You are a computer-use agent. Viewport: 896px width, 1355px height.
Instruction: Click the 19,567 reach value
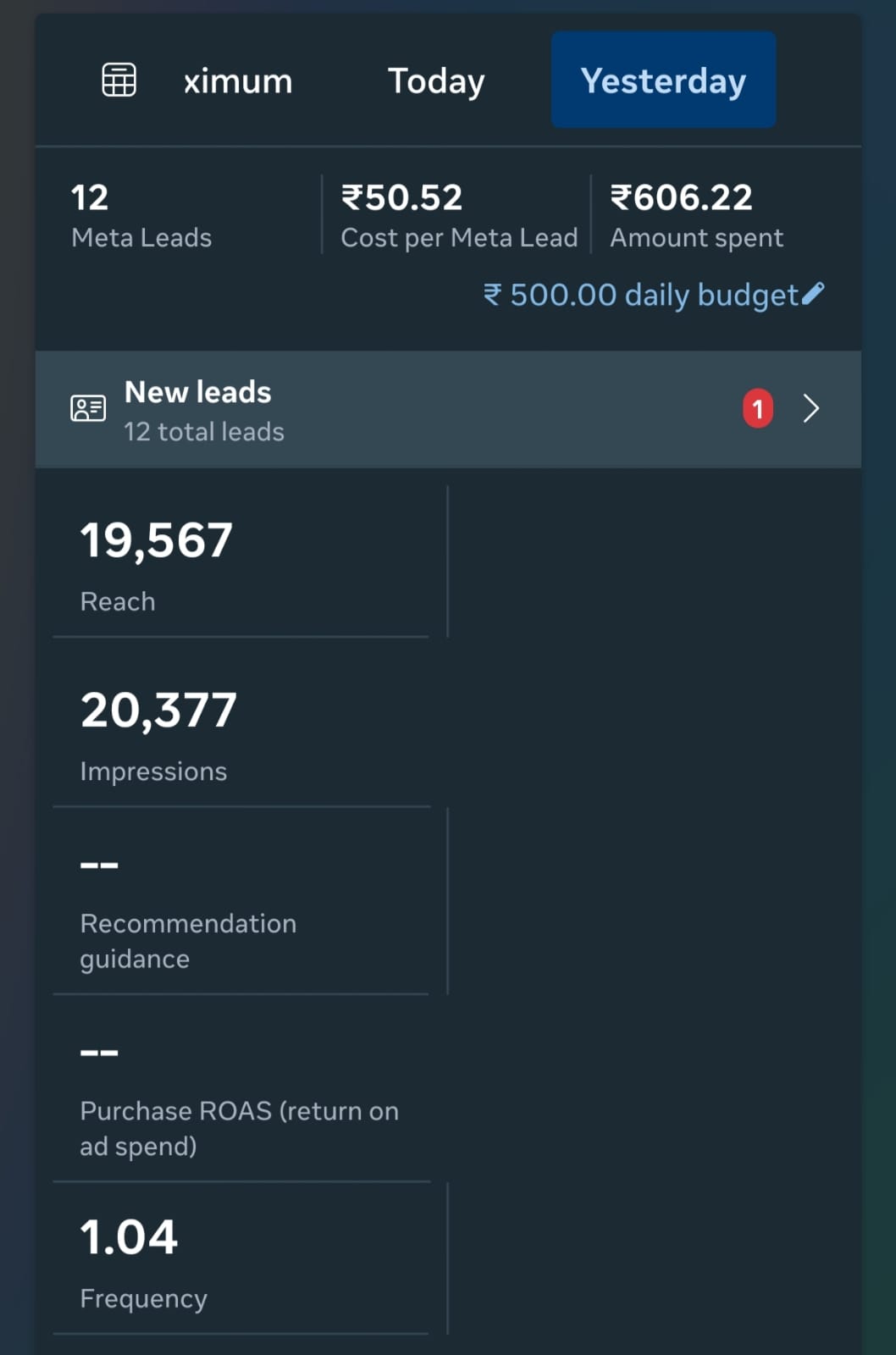pos(157,540)
